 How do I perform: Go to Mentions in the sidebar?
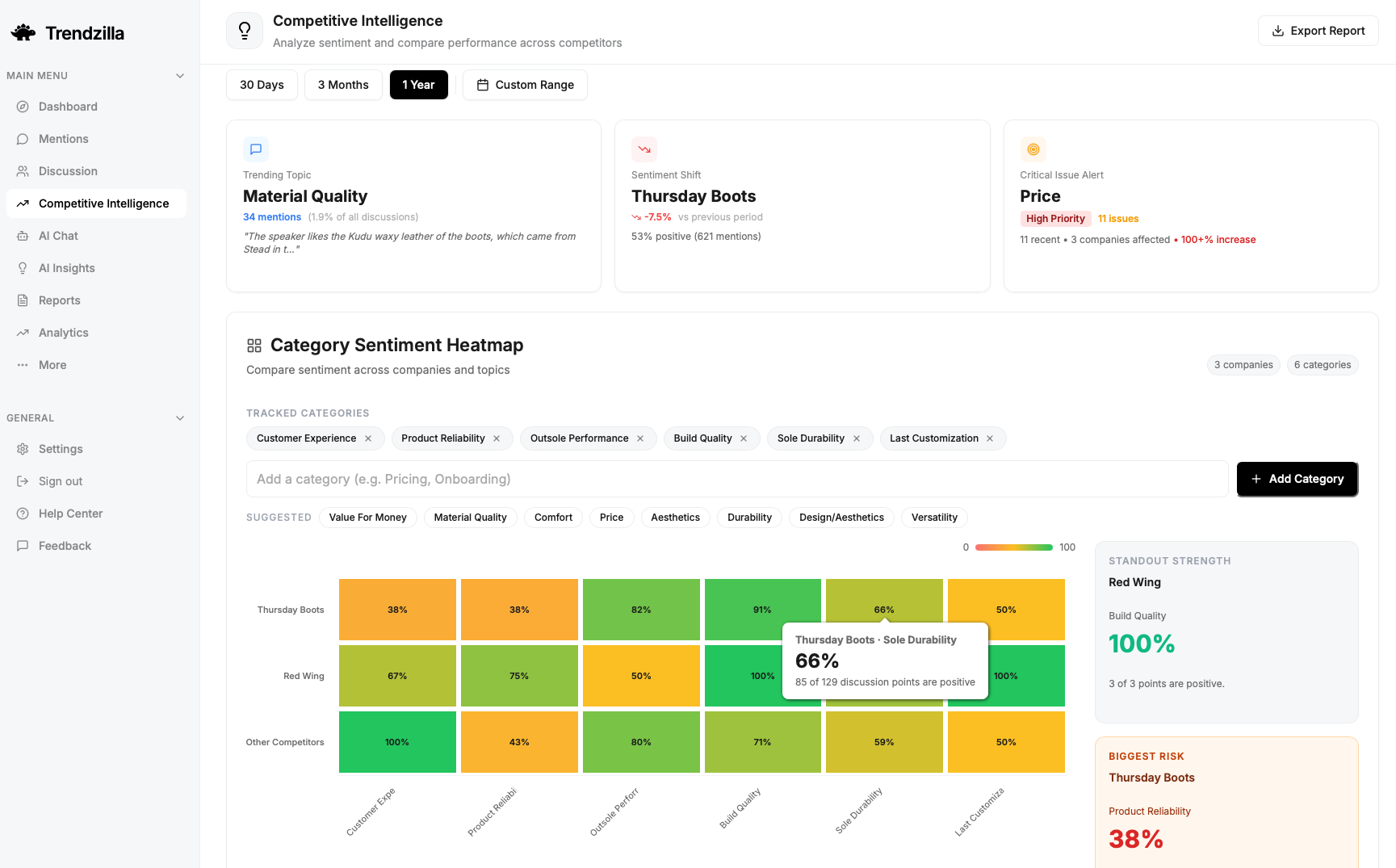tap(63, 139)
